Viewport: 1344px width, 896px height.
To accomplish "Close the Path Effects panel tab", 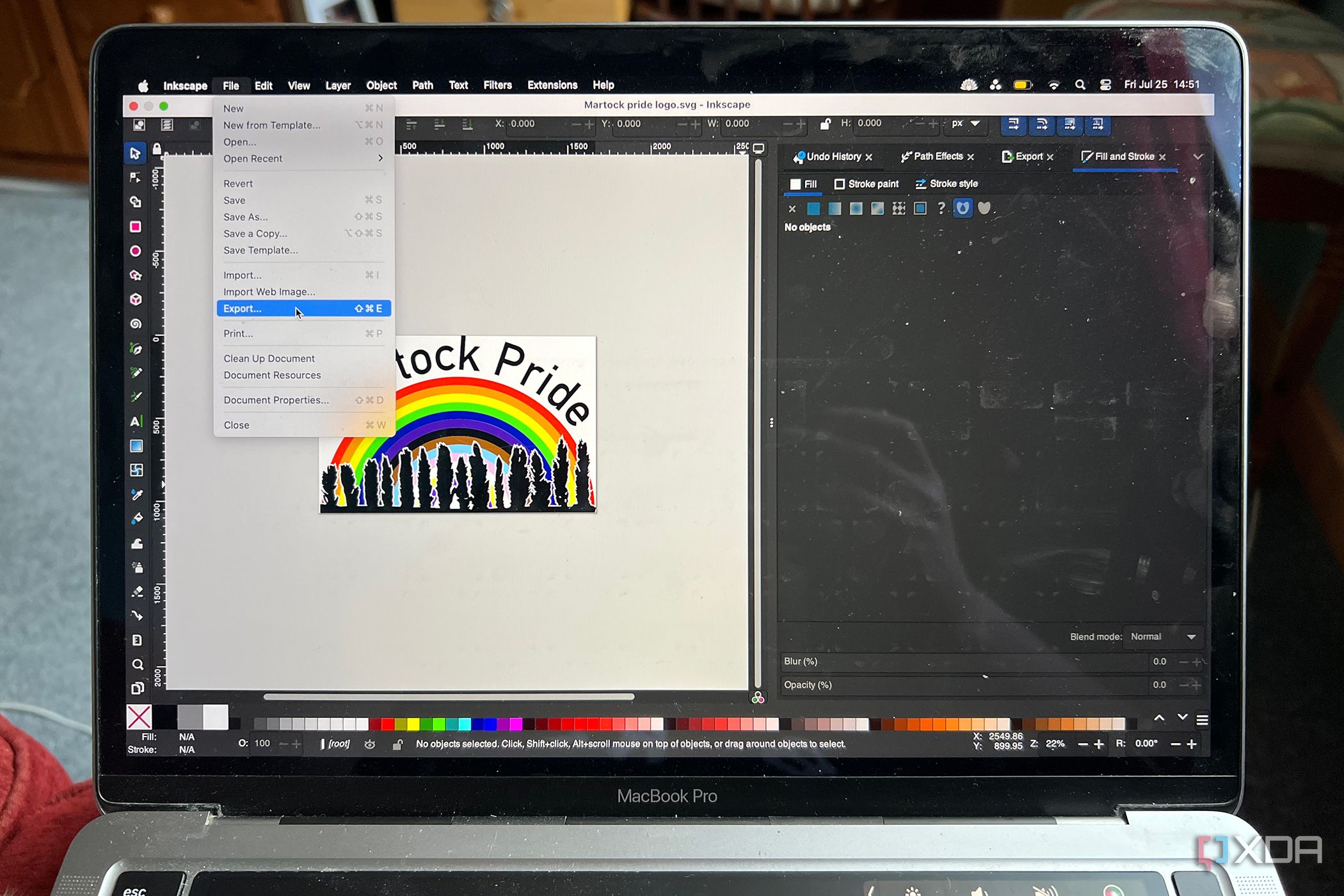I will point(970,157).
